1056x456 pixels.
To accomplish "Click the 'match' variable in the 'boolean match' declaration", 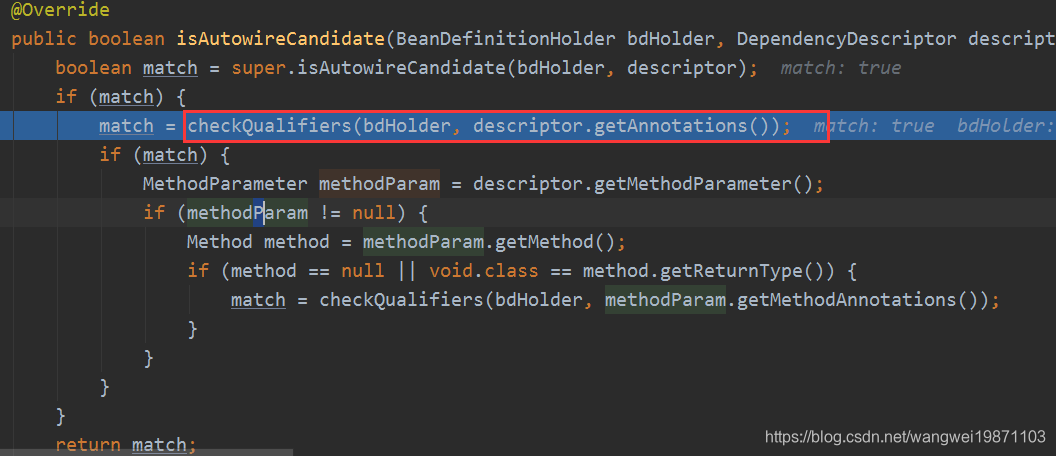I will 170,68.
